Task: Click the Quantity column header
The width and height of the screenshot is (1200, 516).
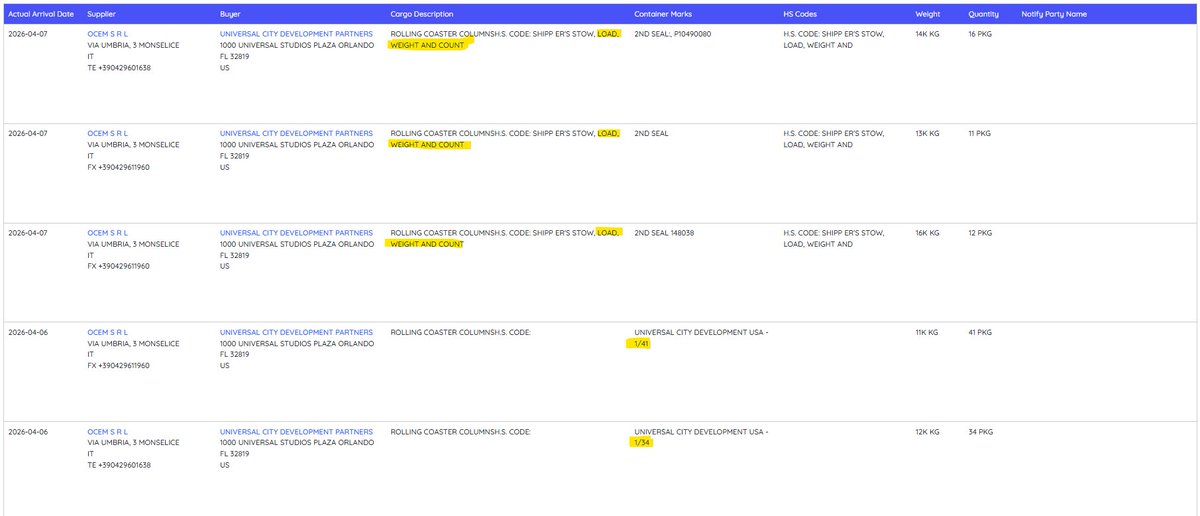Action: [983, 14]
